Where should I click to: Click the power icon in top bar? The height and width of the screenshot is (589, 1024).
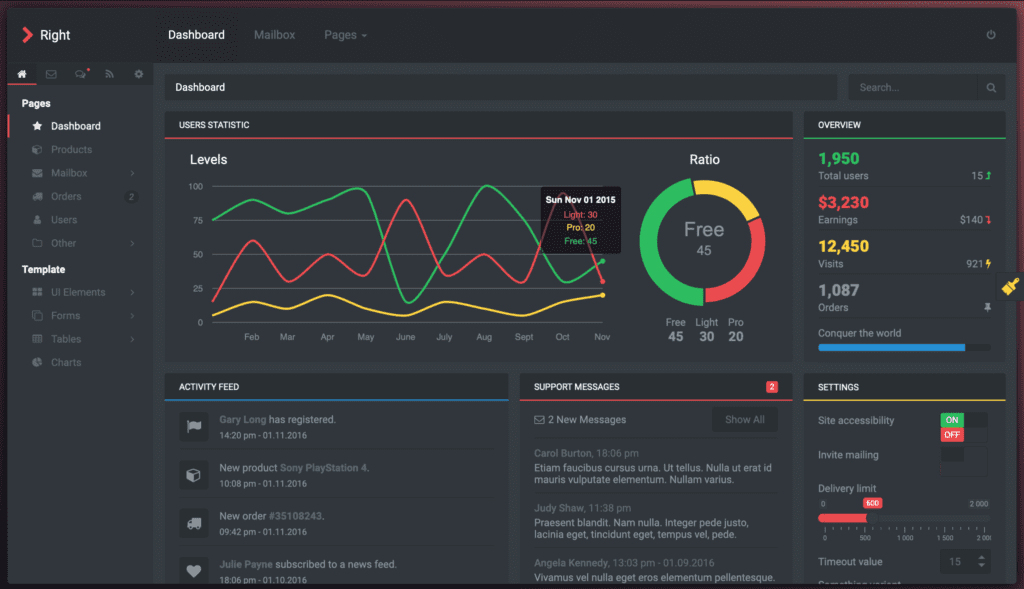(991, 35)
